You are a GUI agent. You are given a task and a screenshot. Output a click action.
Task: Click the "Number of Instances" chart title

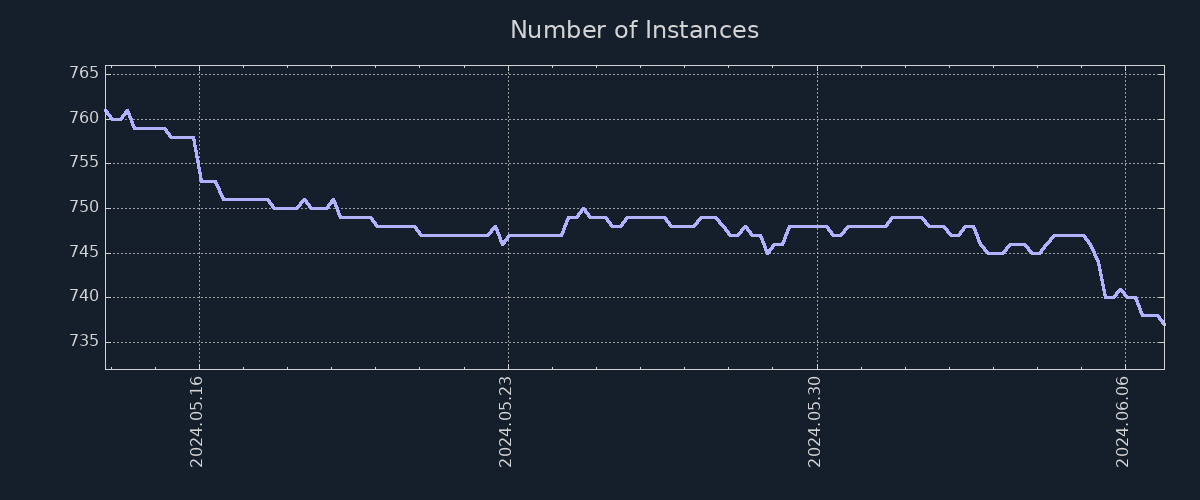point(634,30)
